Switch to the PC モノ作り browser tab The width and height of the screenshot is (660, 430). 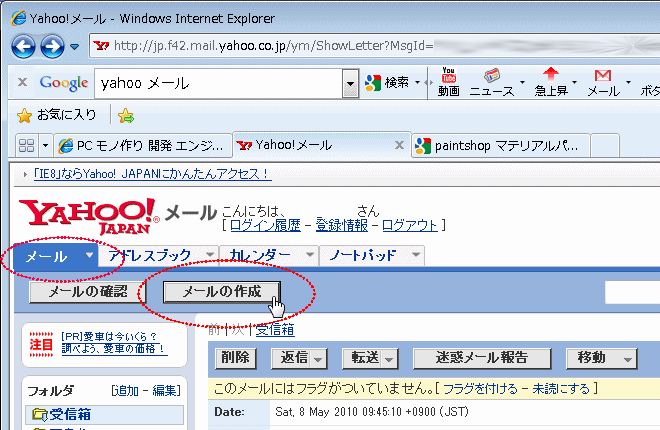[x=141, y=145]
